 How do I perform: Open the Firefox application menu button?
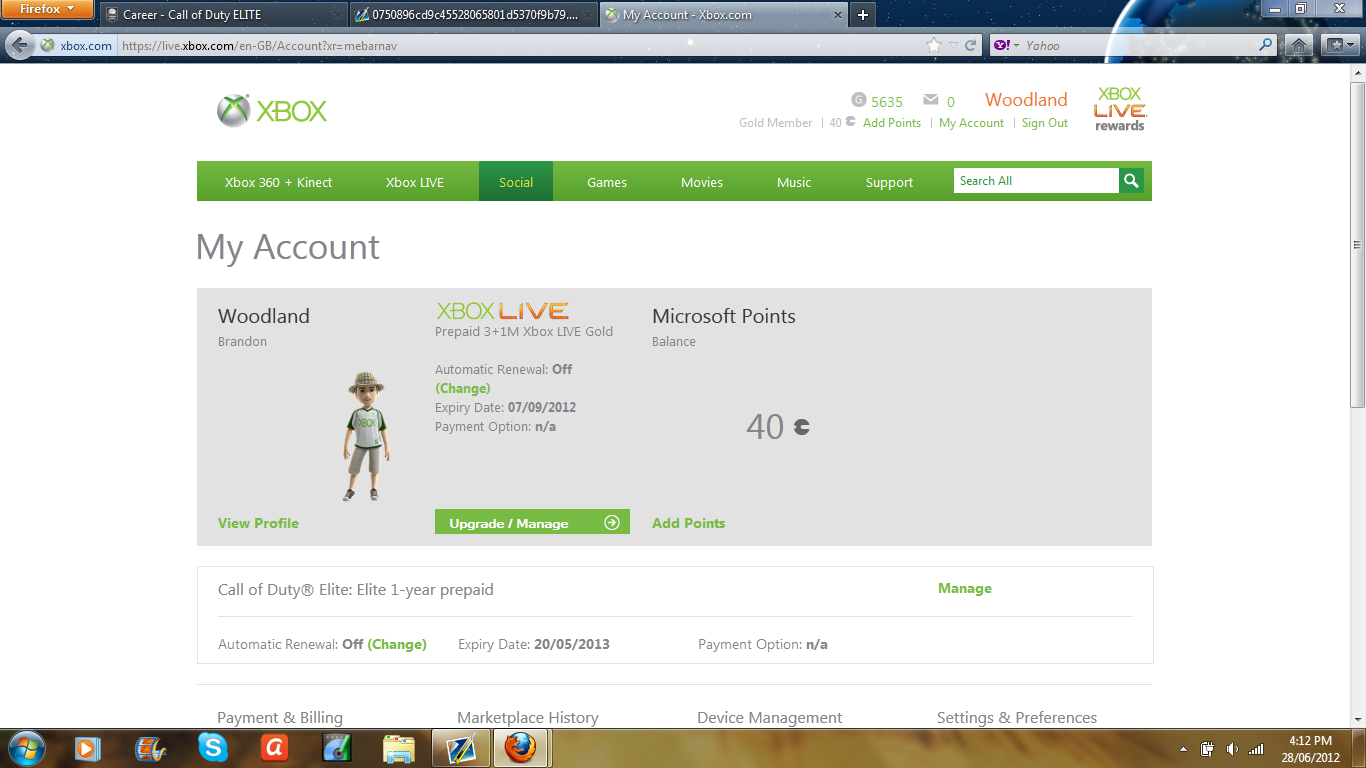[47, 10]
